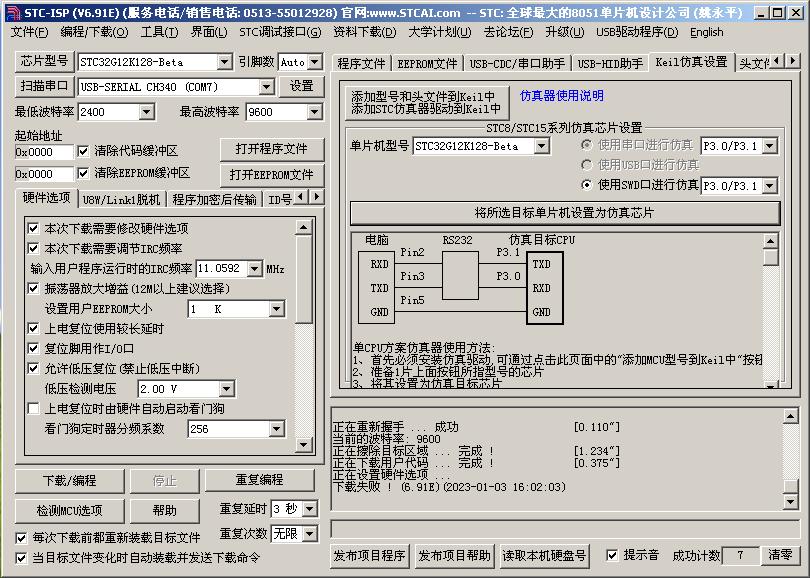
Task: Switch to the USB-HID助手 tab
Action: [x=610, y=64]
